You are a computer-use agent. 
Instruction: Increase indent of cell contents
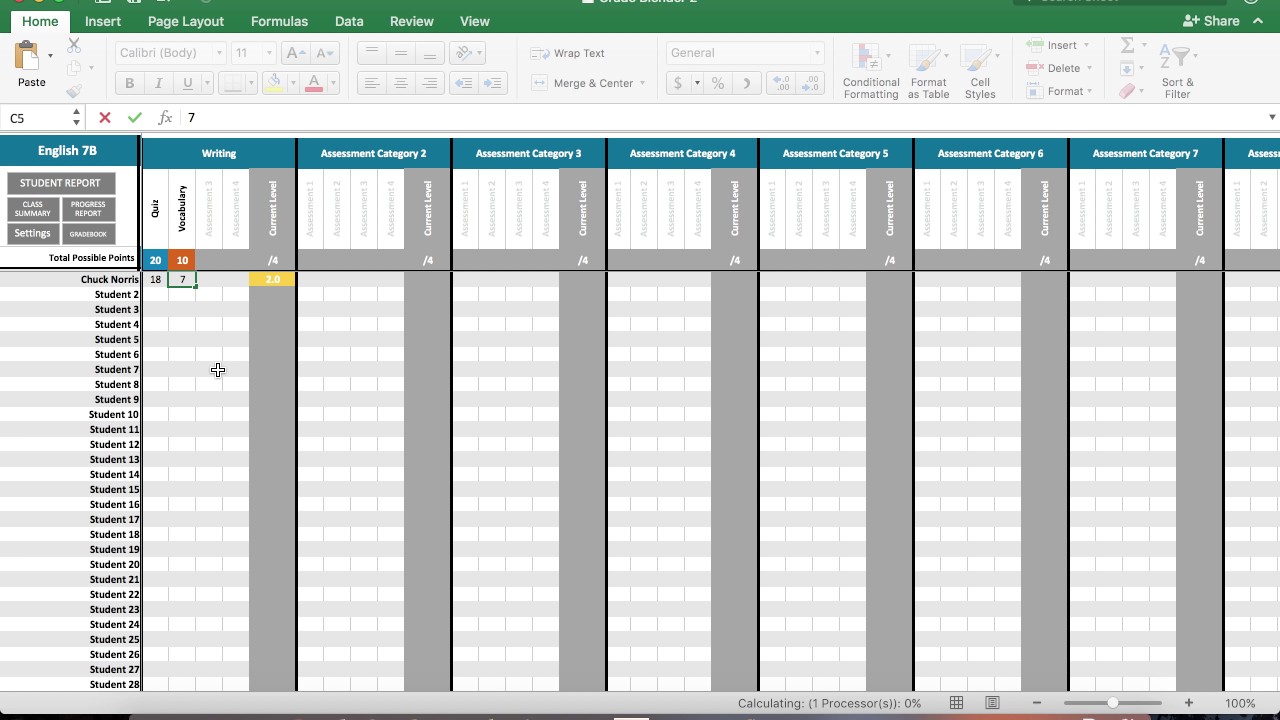click(492, 83)
